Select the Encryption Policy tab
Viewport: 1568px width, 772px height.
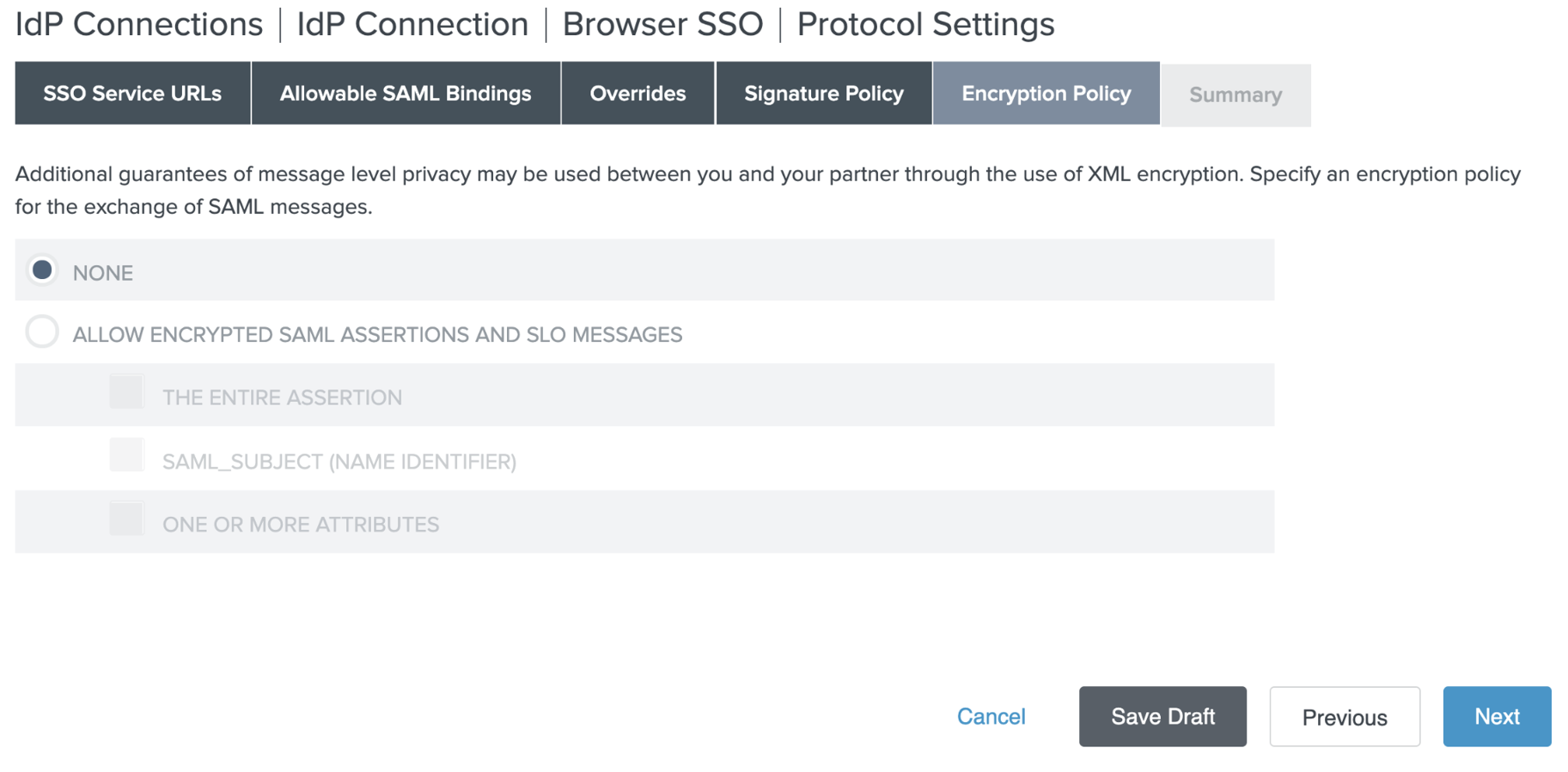[x=1046, y=94]
